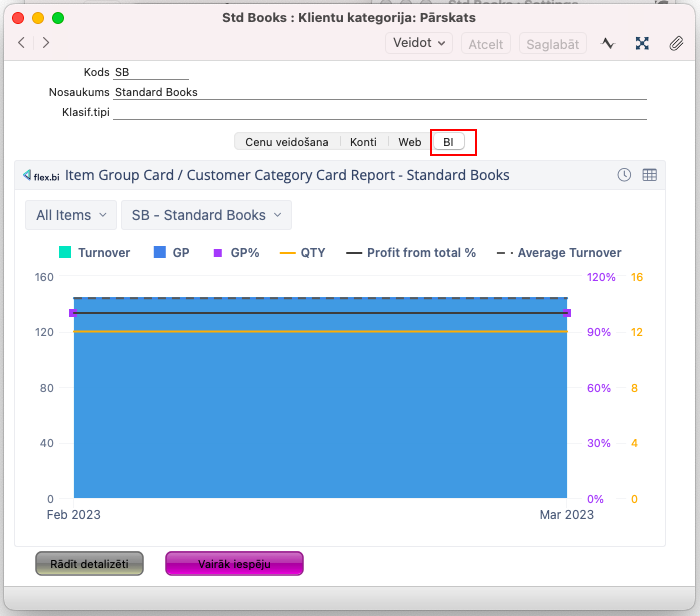Click the Vairāk iespēju button
700x616 pixels.
(x=234, y=564)
